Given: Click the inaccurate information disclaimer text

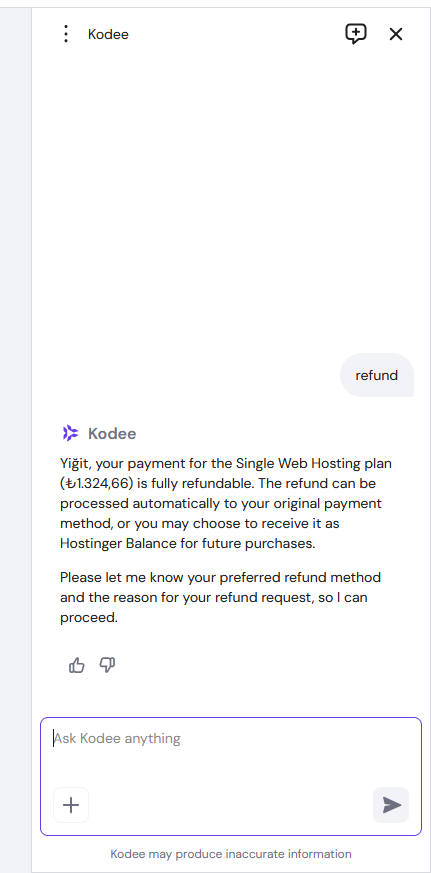Looking at the screenshot, I should 231,854.
